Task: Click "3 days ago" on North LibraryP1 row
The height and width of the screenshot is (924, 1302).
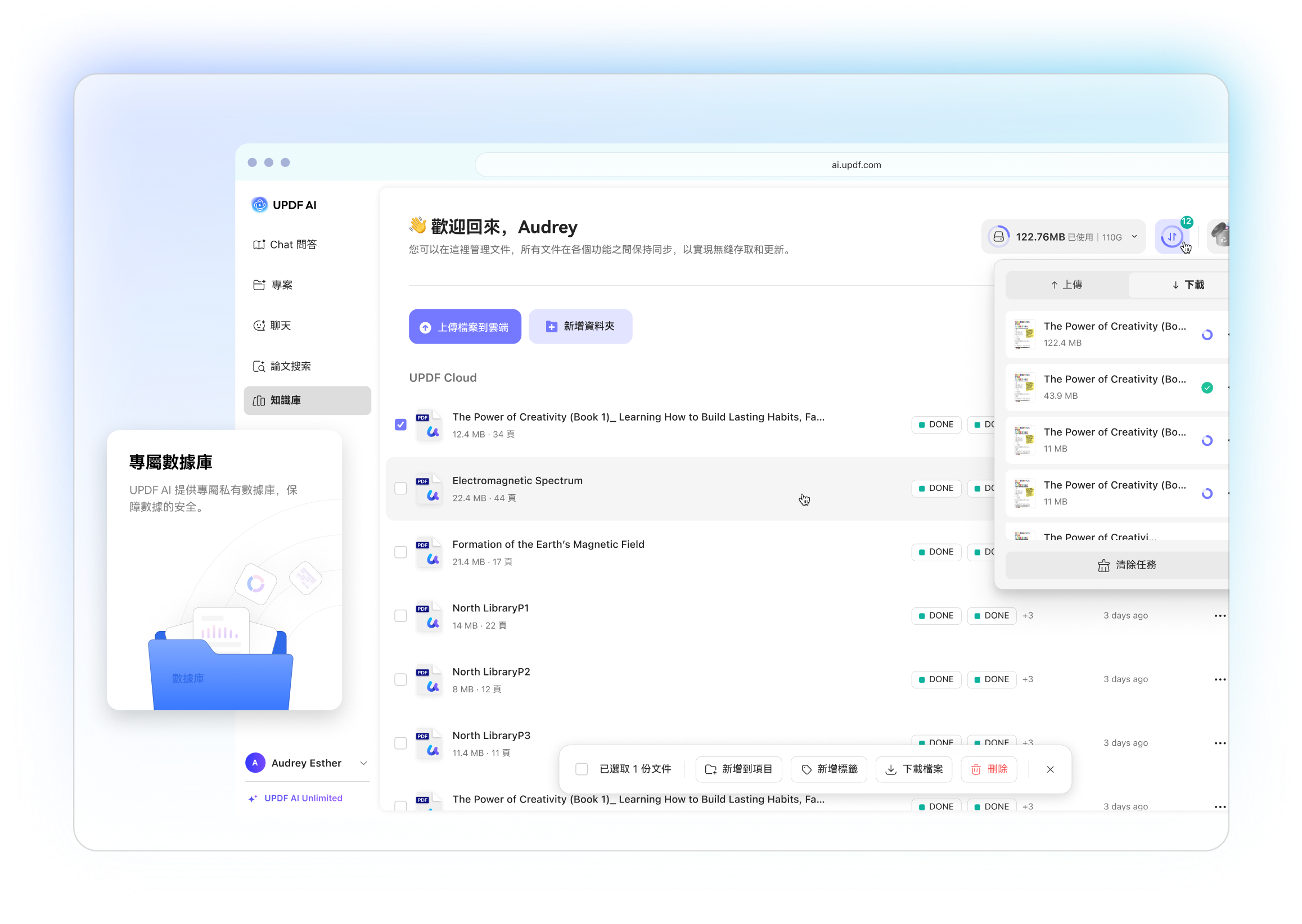Action: click(x=1125, y=616)
